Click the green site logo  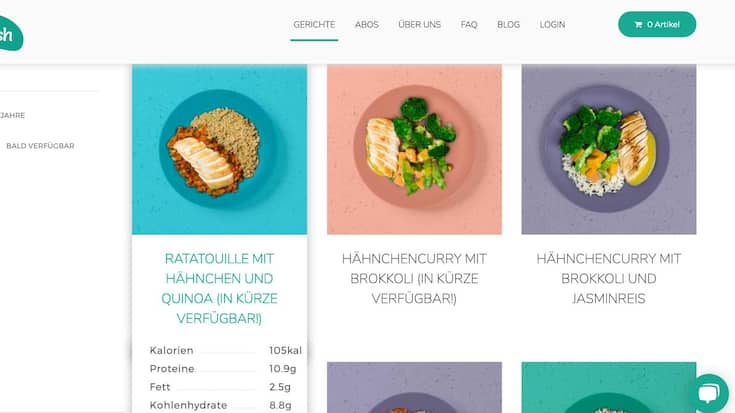(x=10, y=33)
